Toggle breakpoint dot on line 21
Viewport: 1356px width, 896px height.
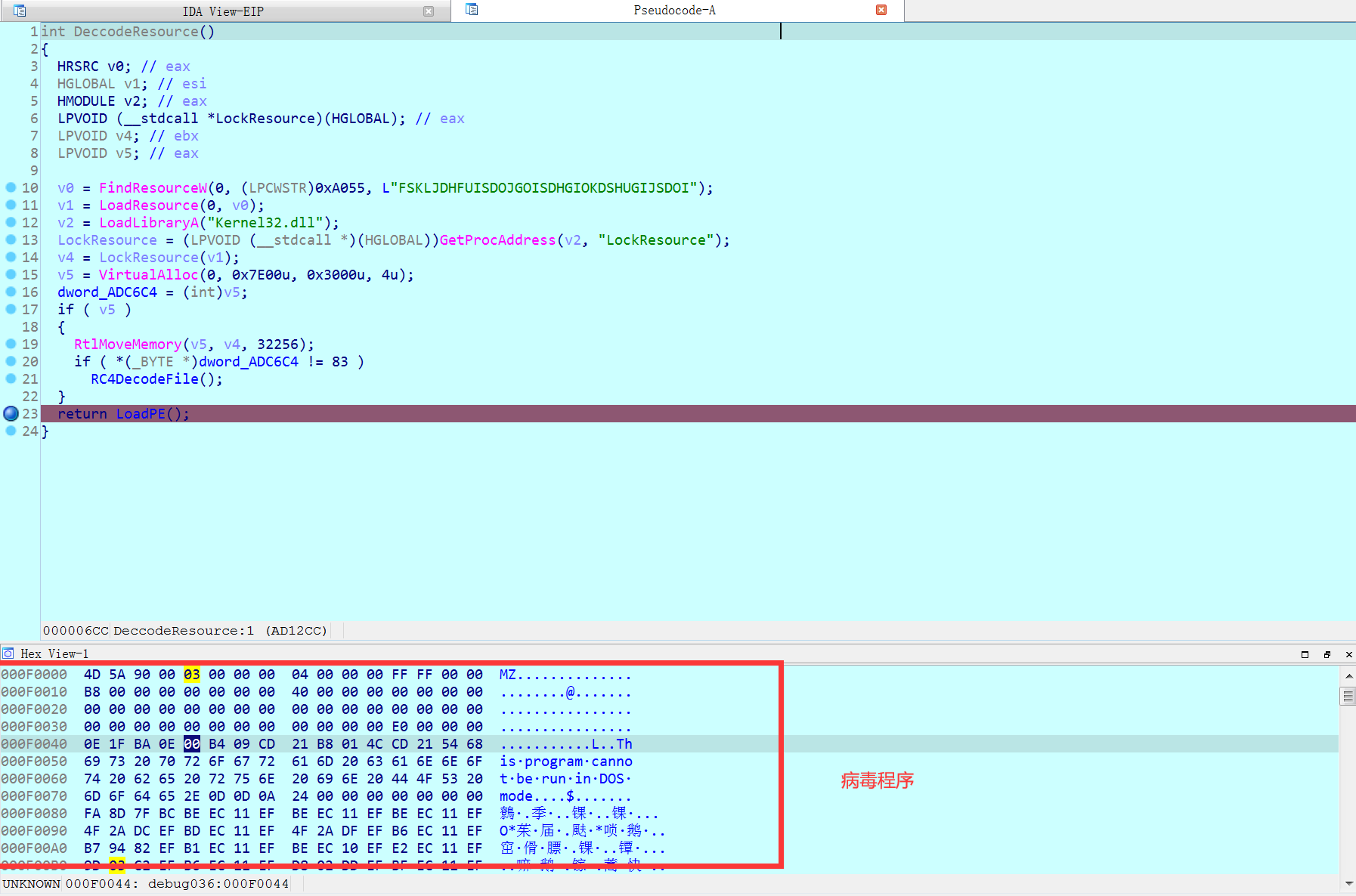pos(11,378)
